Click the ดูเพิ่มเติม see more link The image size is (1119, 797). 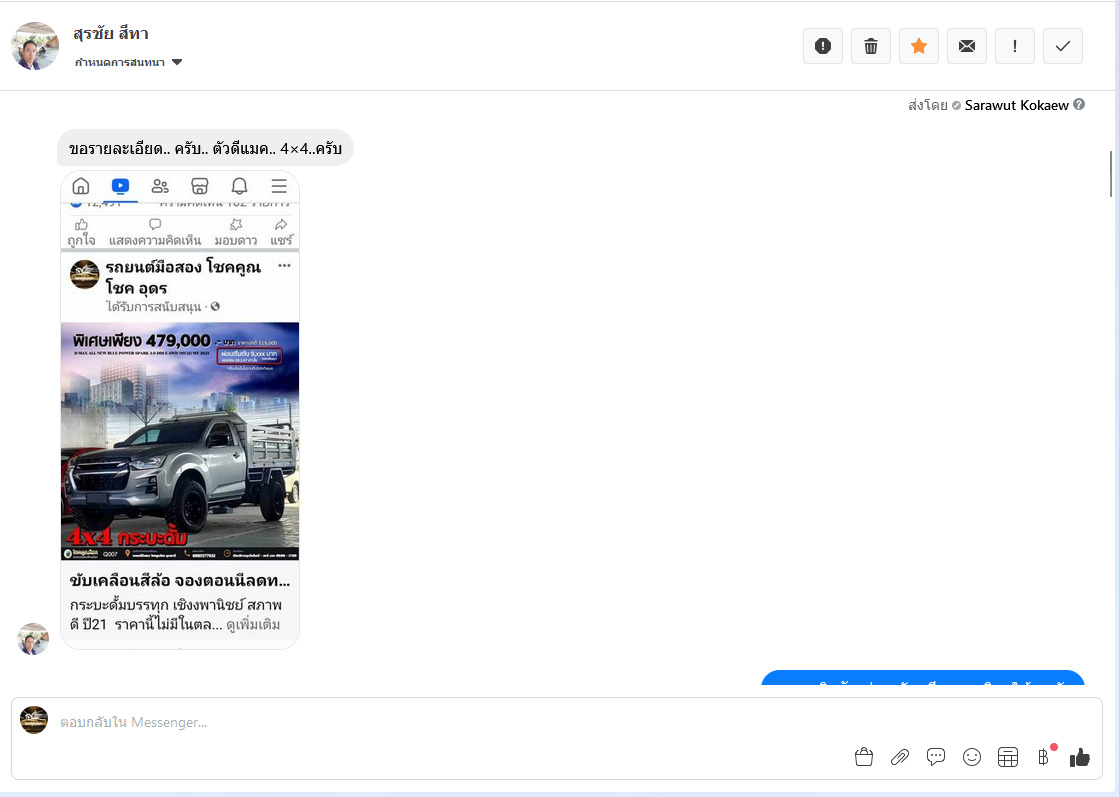point(253,625)
